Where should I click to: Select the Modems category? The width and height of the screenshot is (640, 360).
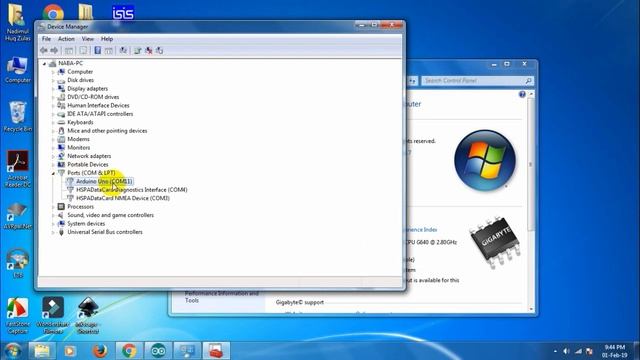tap(78, 139)
